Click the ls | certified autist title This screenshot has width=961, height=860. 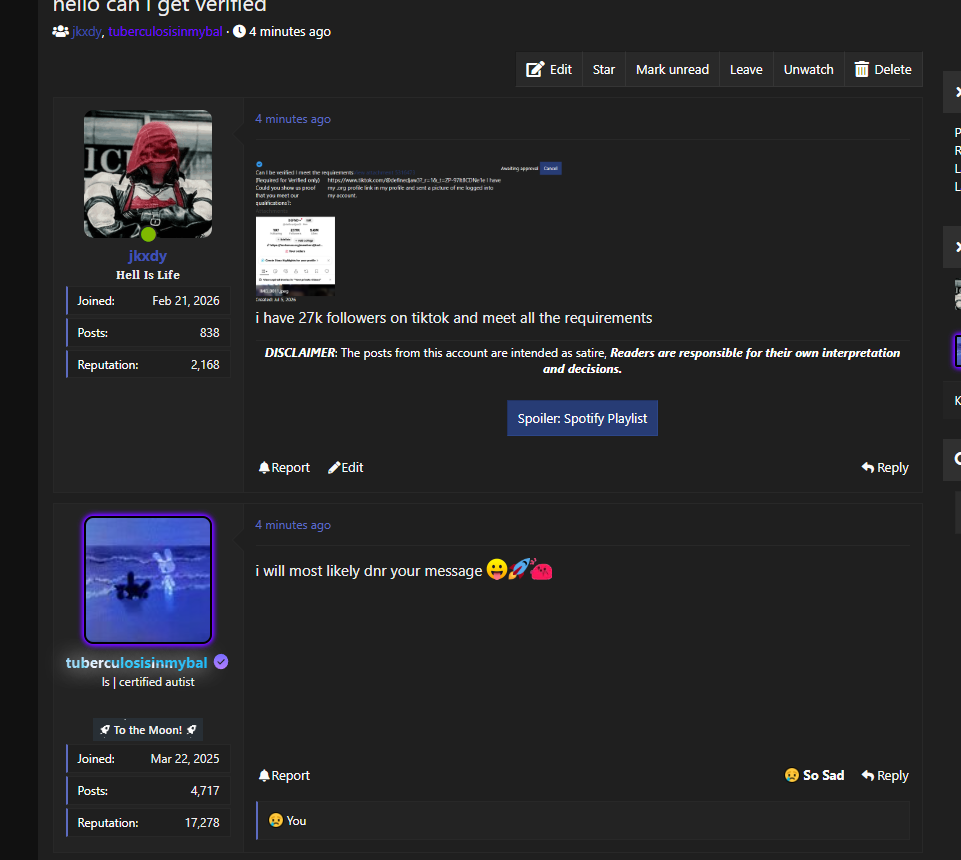[x=148, y=682]
